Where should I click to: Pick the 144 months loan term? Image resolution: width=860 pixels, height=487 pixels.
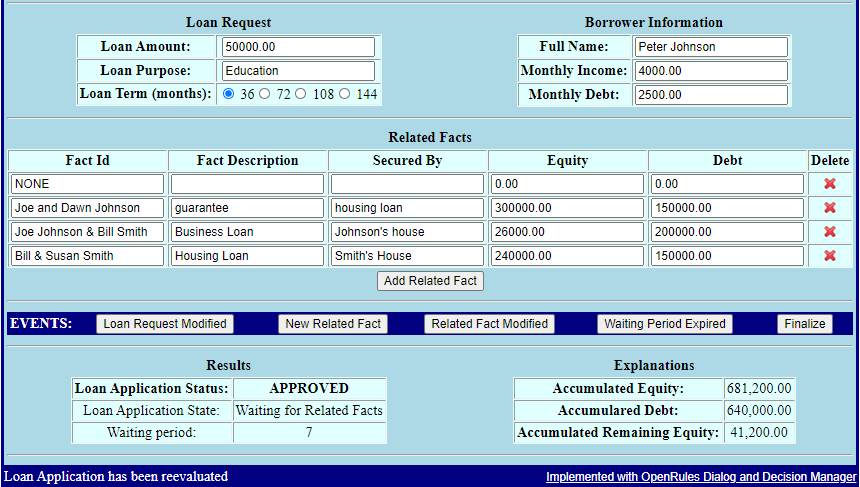(x=345, y=94)
